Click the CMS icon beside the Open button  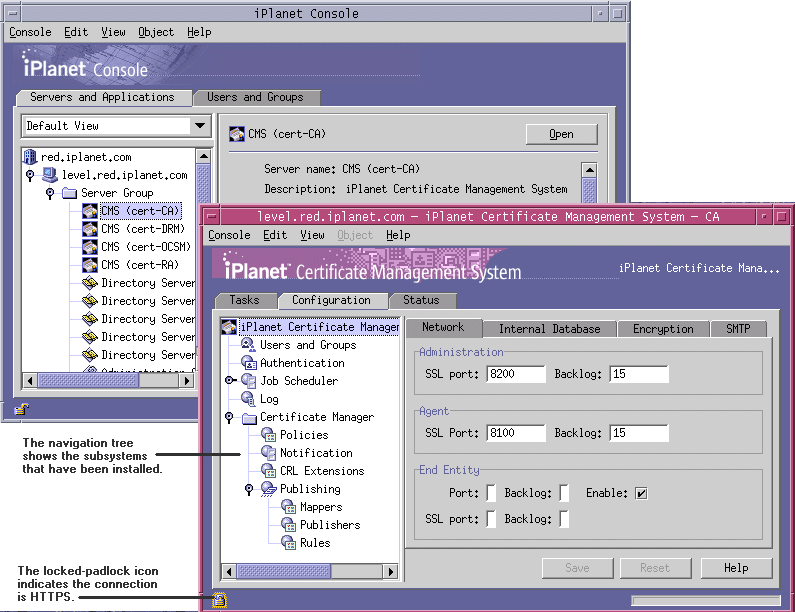tap(237, 134)
